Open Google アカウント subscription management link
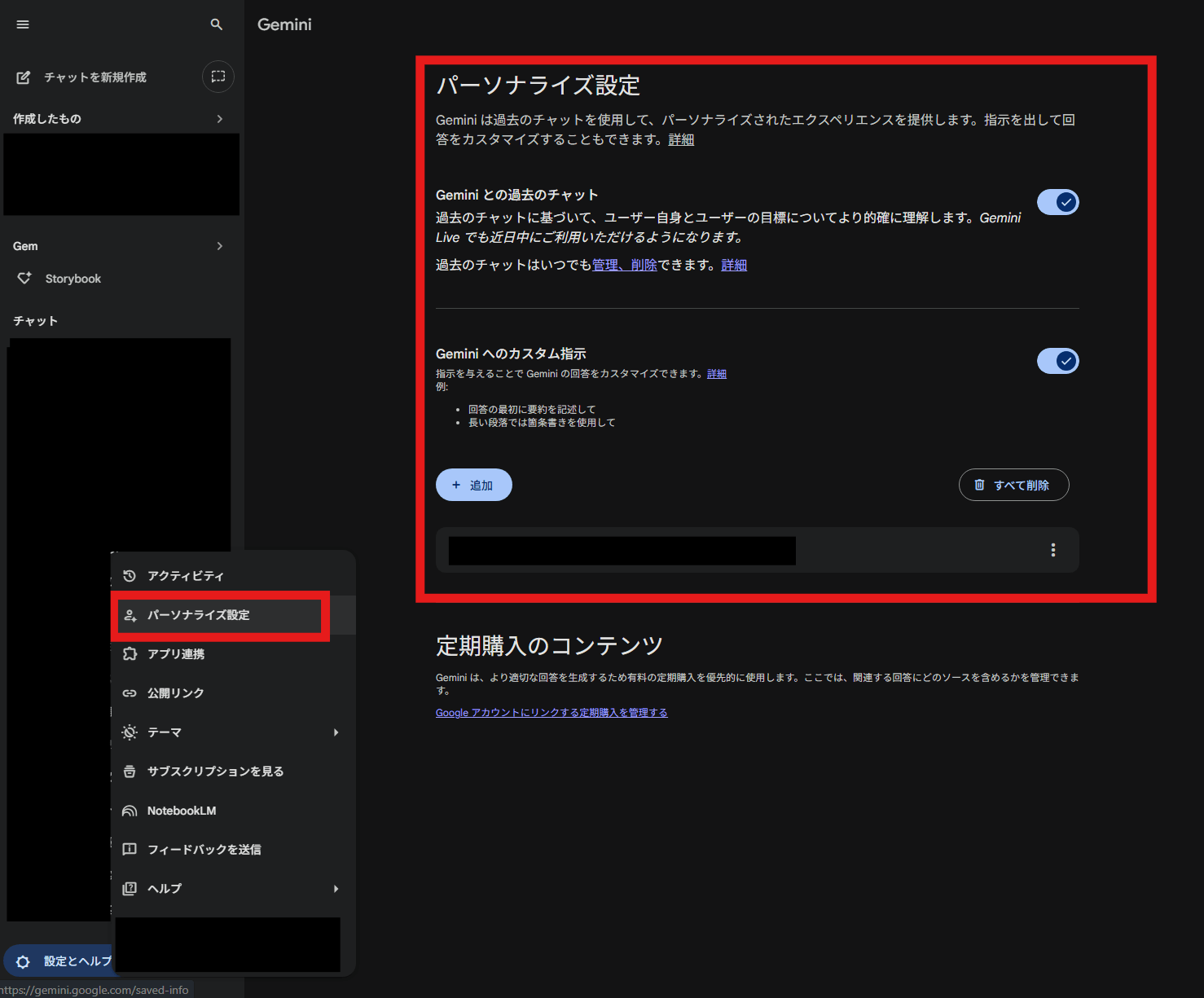 pyautogui.click(x=551, y=713)
